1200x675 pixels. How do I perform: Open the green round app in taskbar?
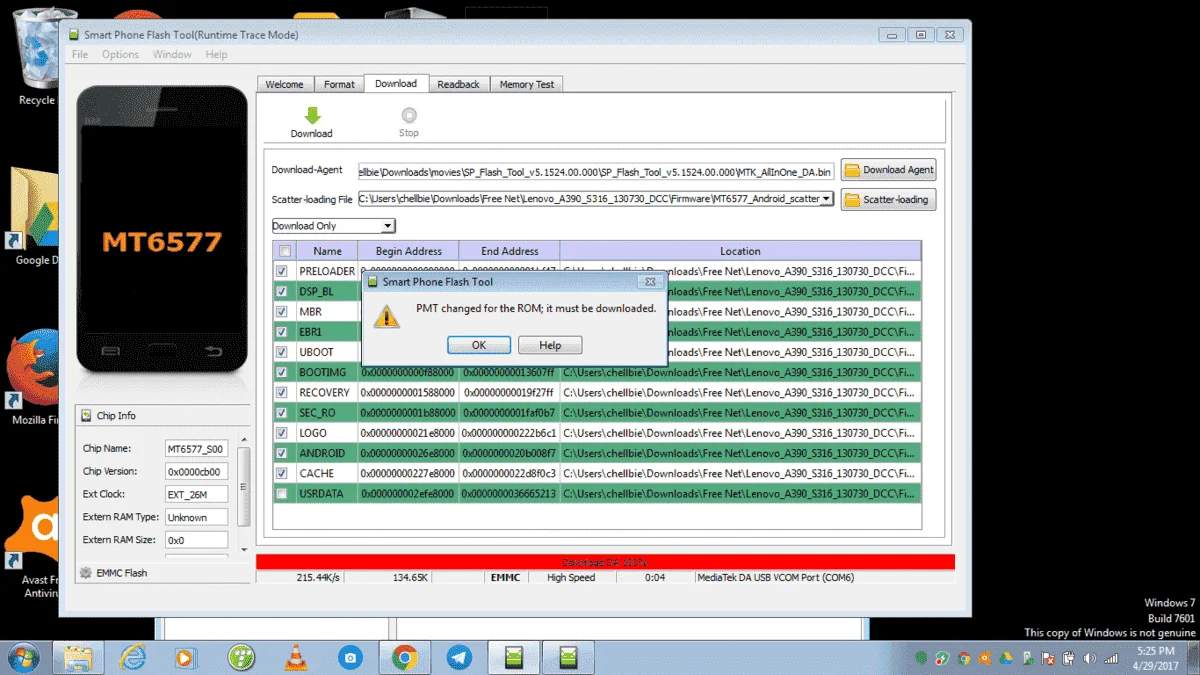241,657
